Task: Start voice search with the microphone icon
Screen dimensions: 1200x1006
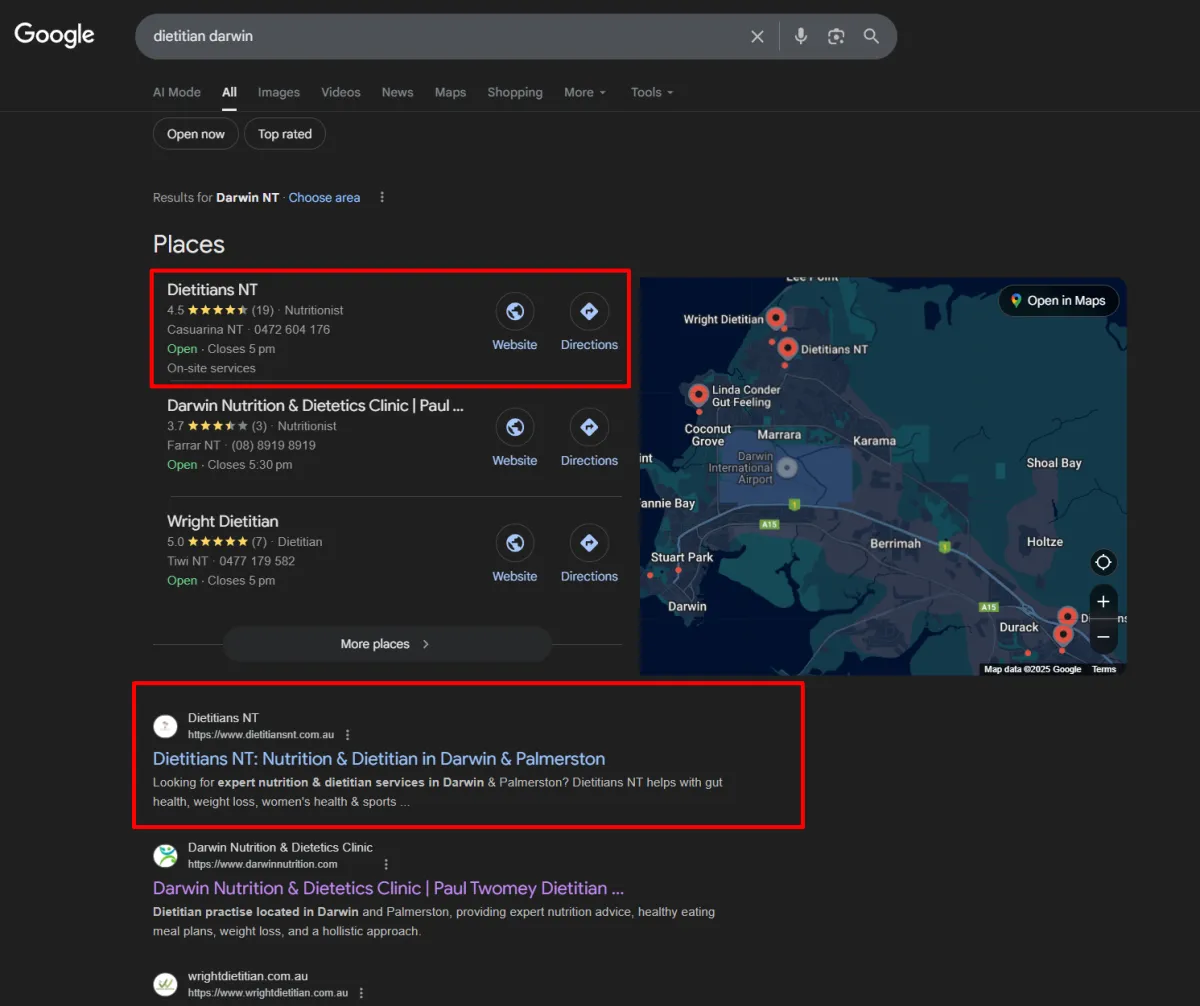Action: [800, 36]
